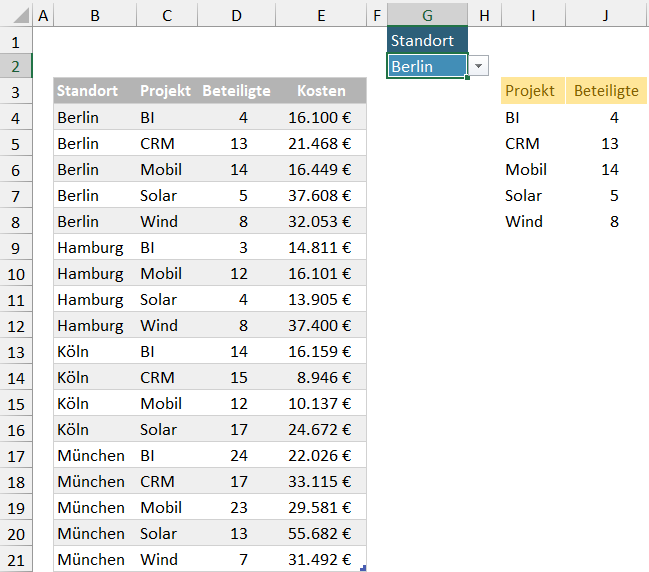Select the cost cell 16.449 €

point(321,170)
